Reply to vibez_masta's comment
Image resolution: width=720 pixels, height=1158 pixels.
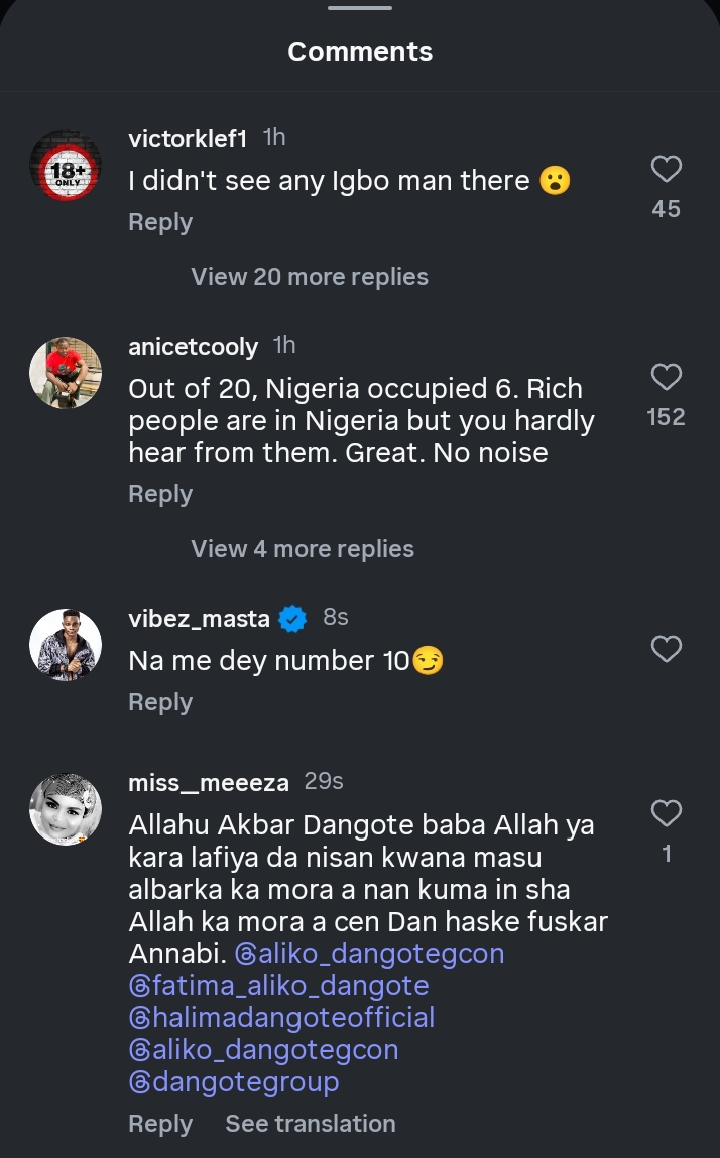[160, 702]
